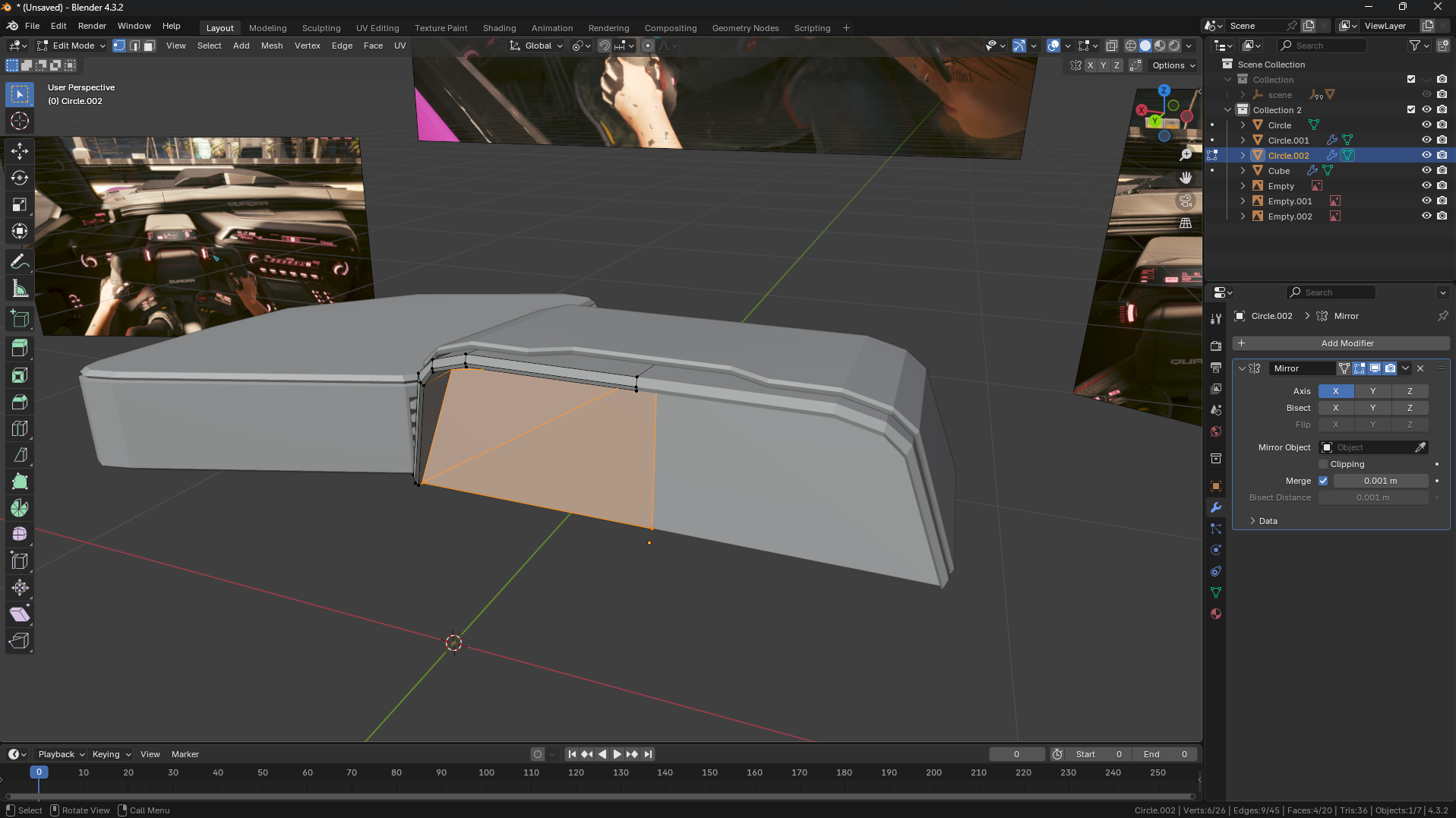The image size is (1456, 818).
Task: Choose the Measure tool
Action: tap(20, 289)
